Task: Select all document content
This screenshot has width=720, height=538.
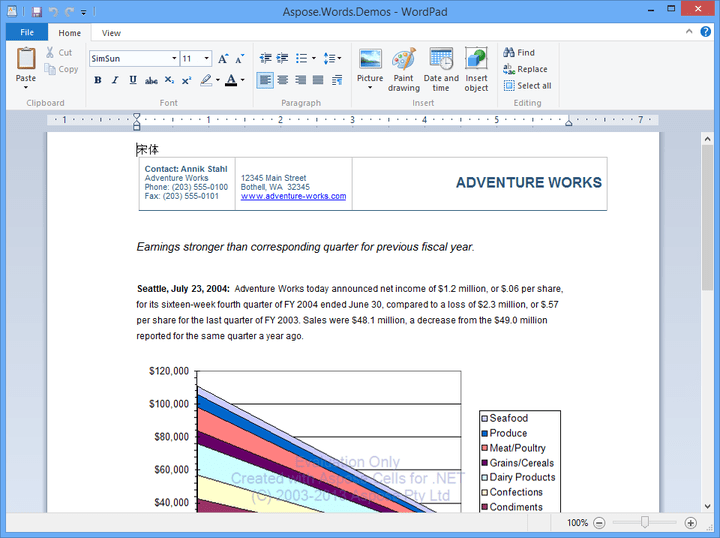Action: 527,85
